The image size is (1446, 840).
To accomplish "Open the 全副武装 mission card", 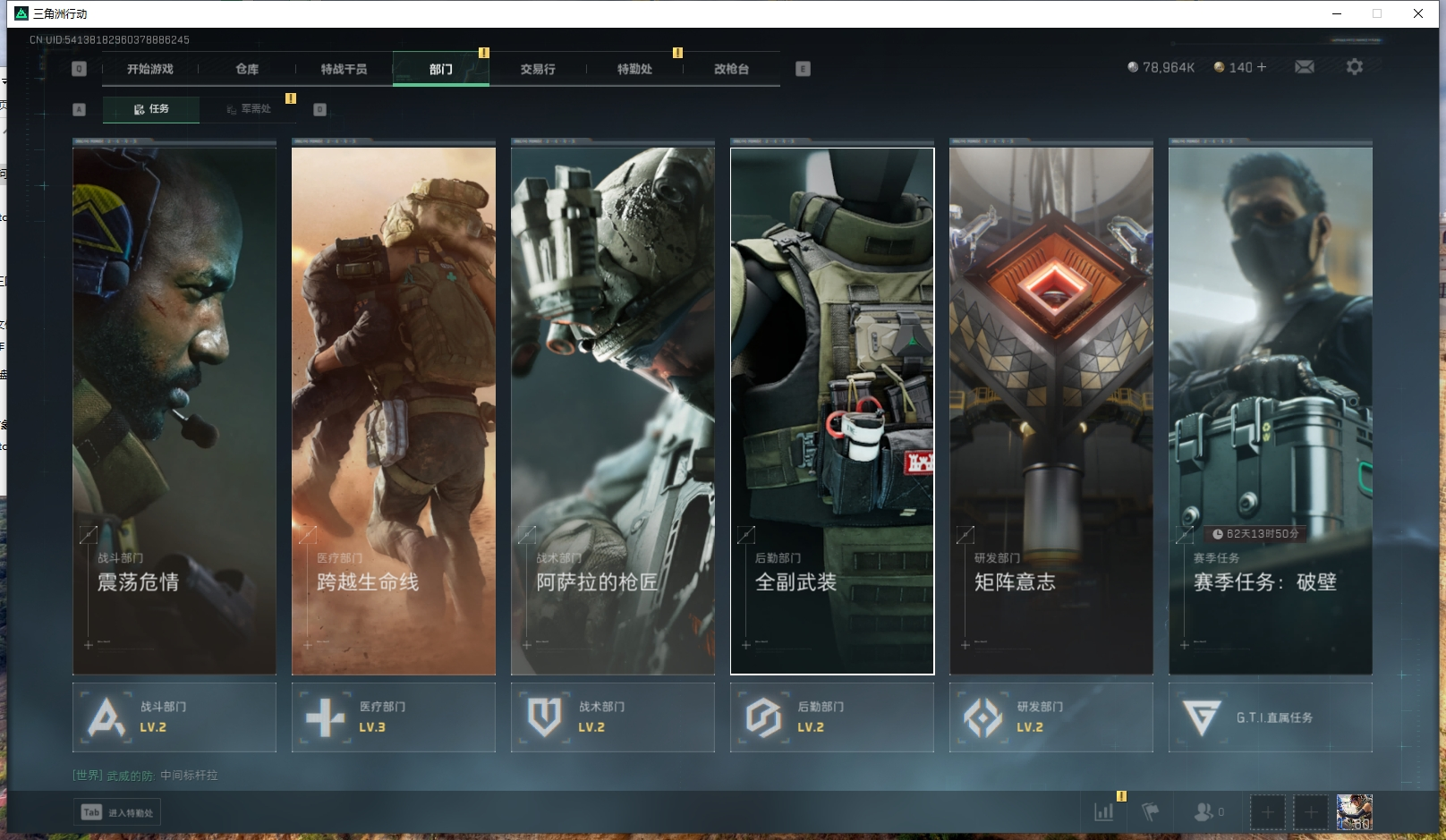I will [832, 411].
